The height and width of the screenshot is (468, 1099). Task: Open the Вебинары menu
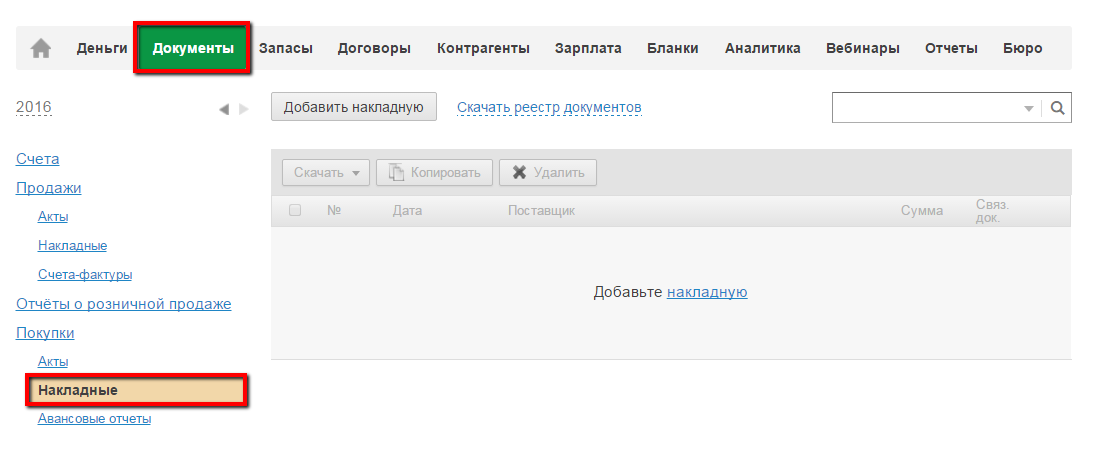(863, 48)
